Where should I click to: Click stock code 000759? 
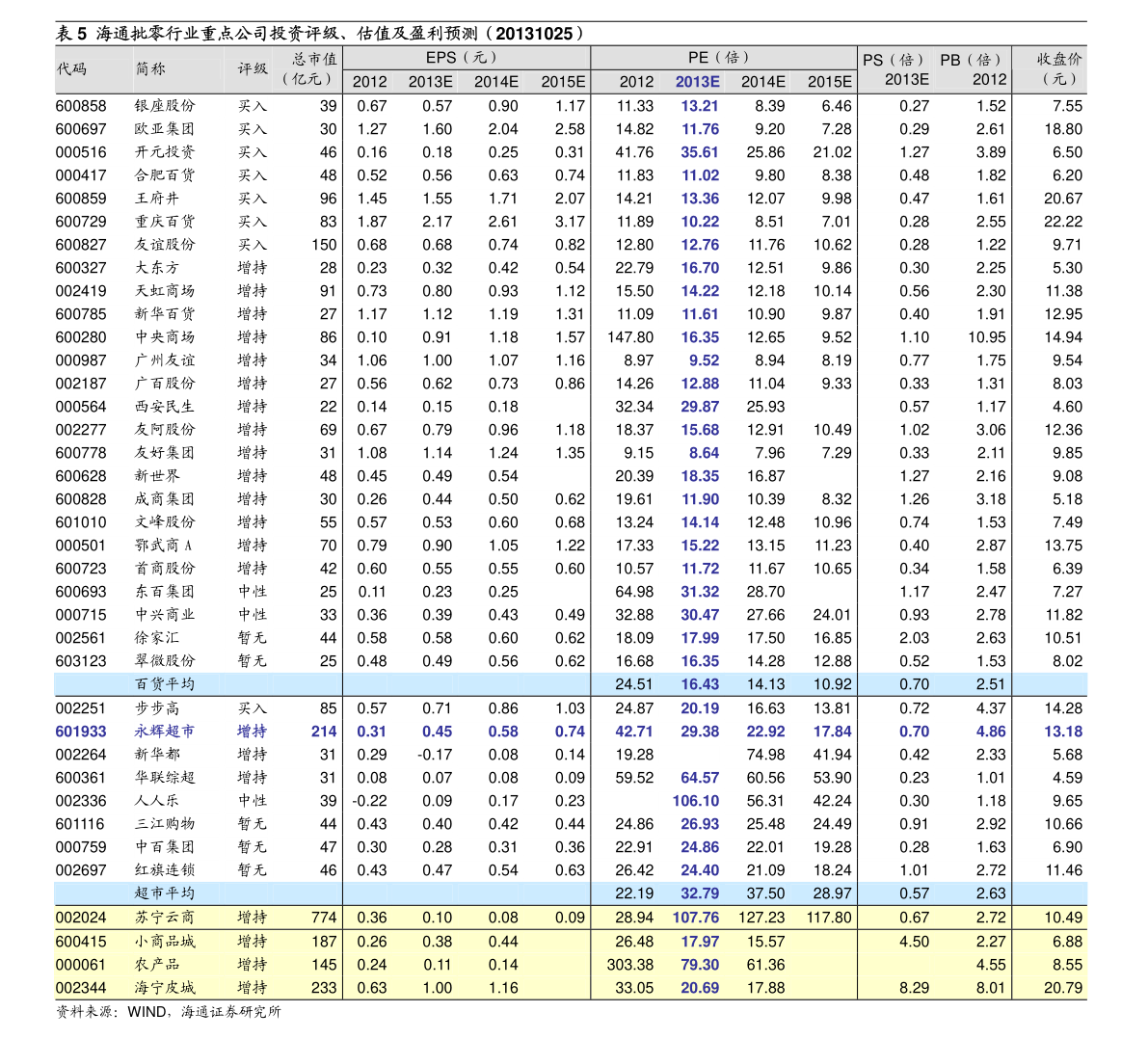(81, 847)
